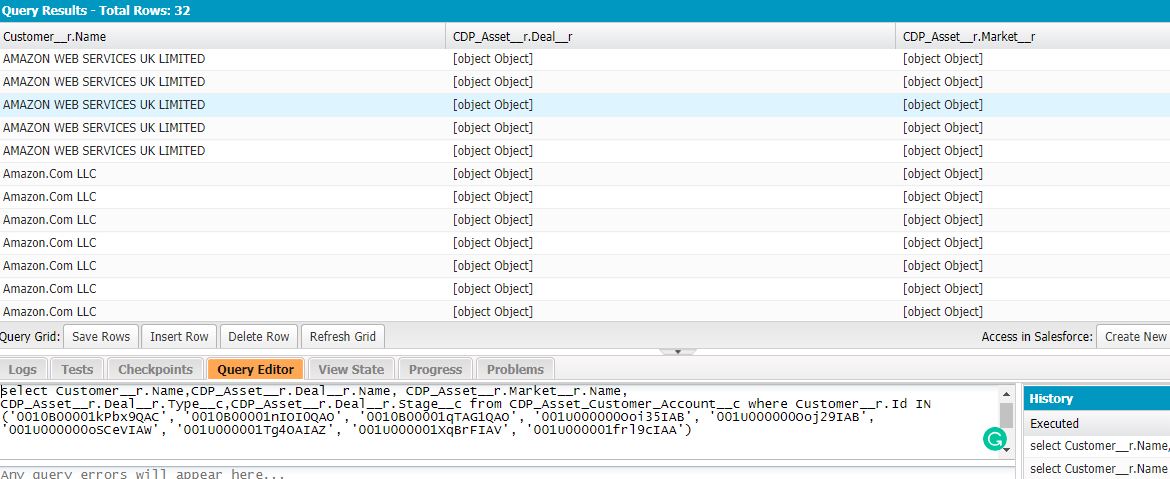The image size is (1170, 479).
Task: Click the query editor scrollbar up arrow
Action: [1007, 394]
